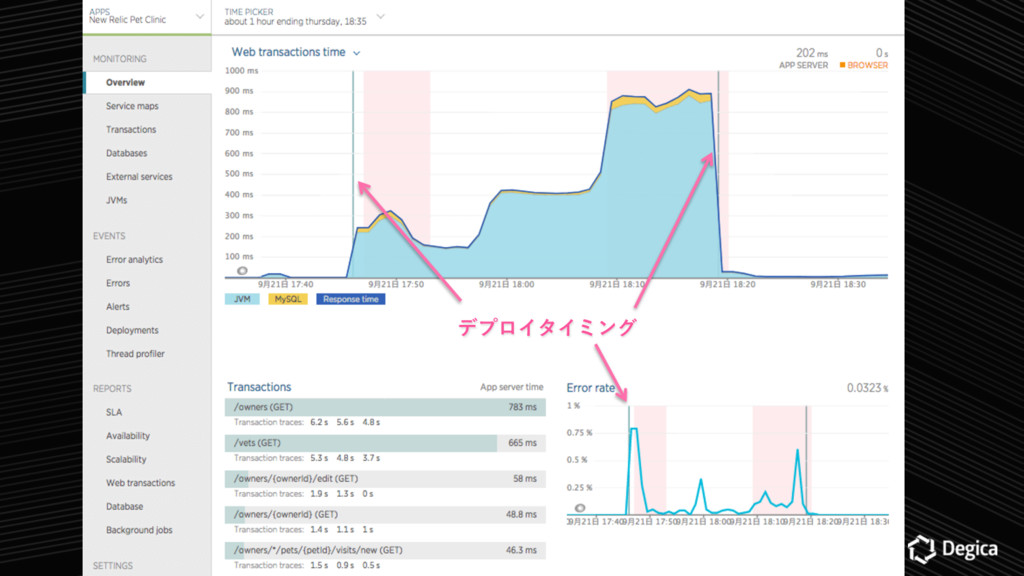Click the Transactions section heading
1024x576 pixels.
(x=259, y=387)
